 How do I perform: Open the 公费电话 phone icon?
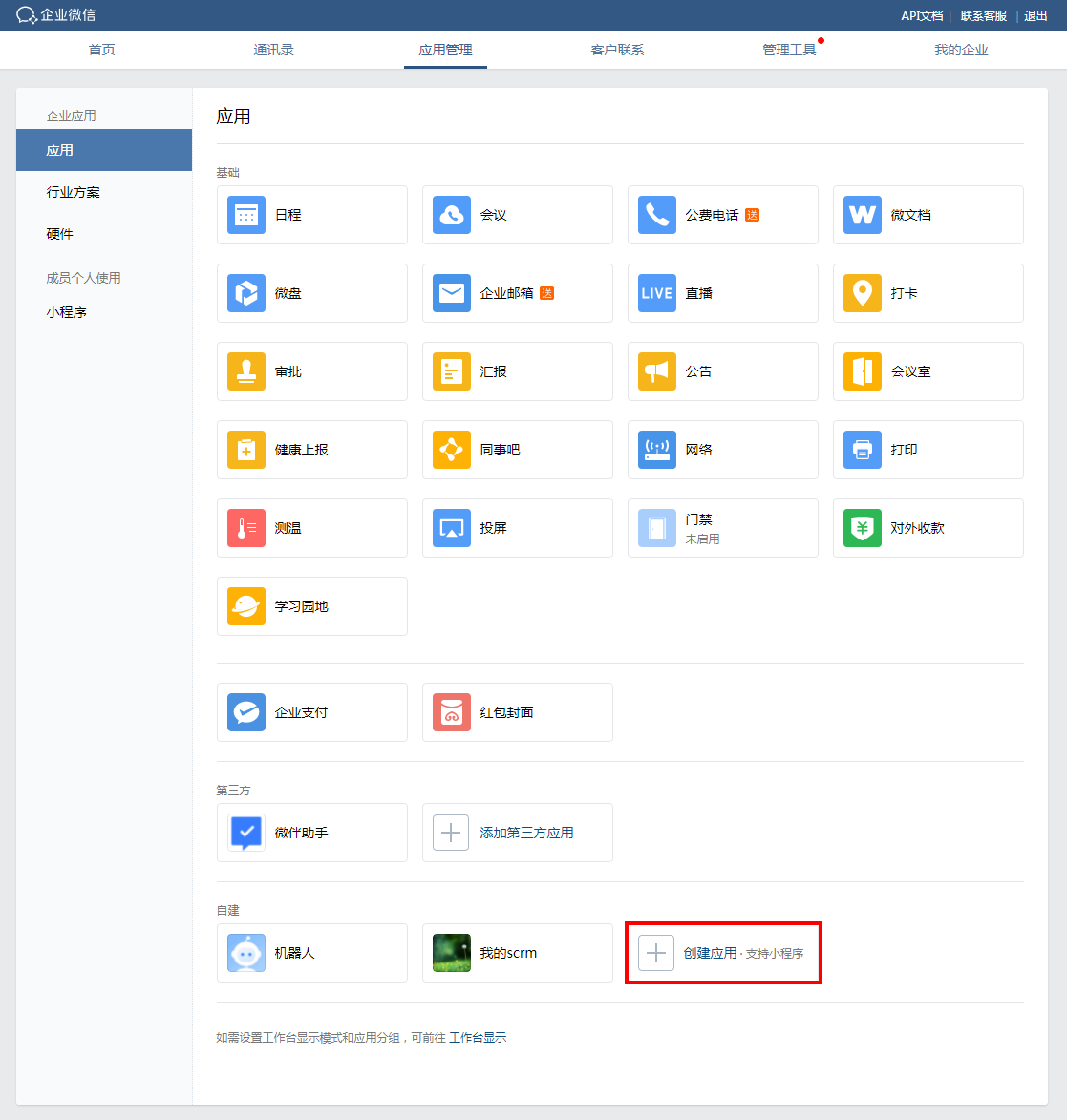(x=657, y=215)
